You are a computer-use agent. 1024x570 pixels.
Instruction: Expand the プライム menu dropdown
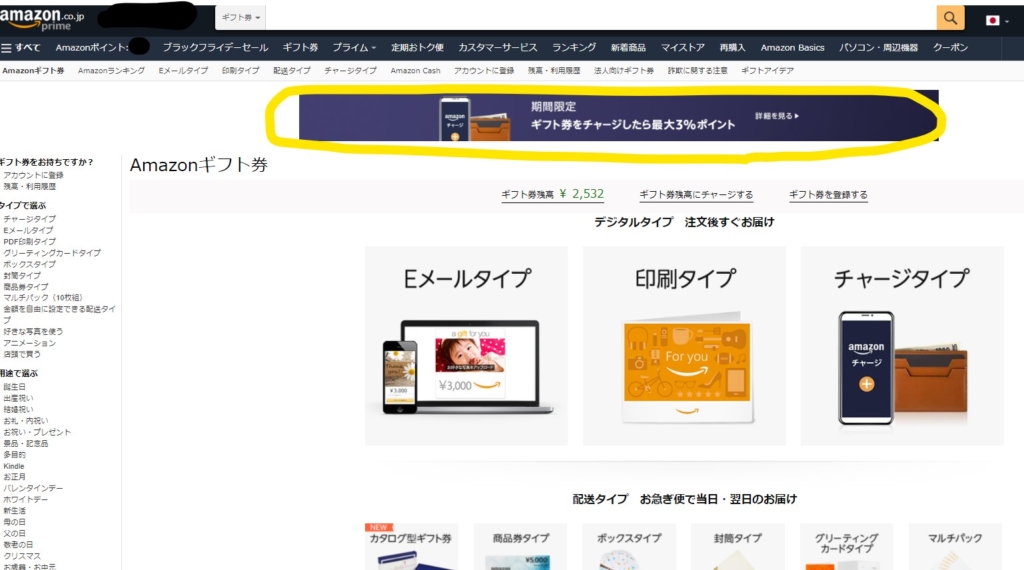click(354, 48)
